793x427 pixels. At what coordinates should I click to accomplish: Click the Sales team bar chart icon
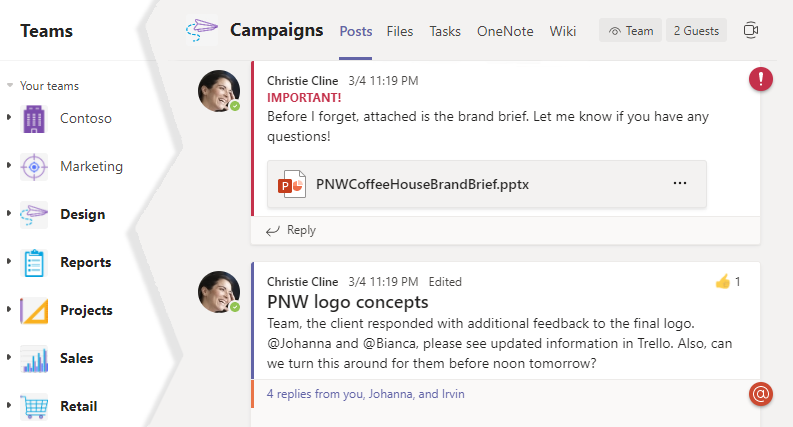tap(34, 359)
